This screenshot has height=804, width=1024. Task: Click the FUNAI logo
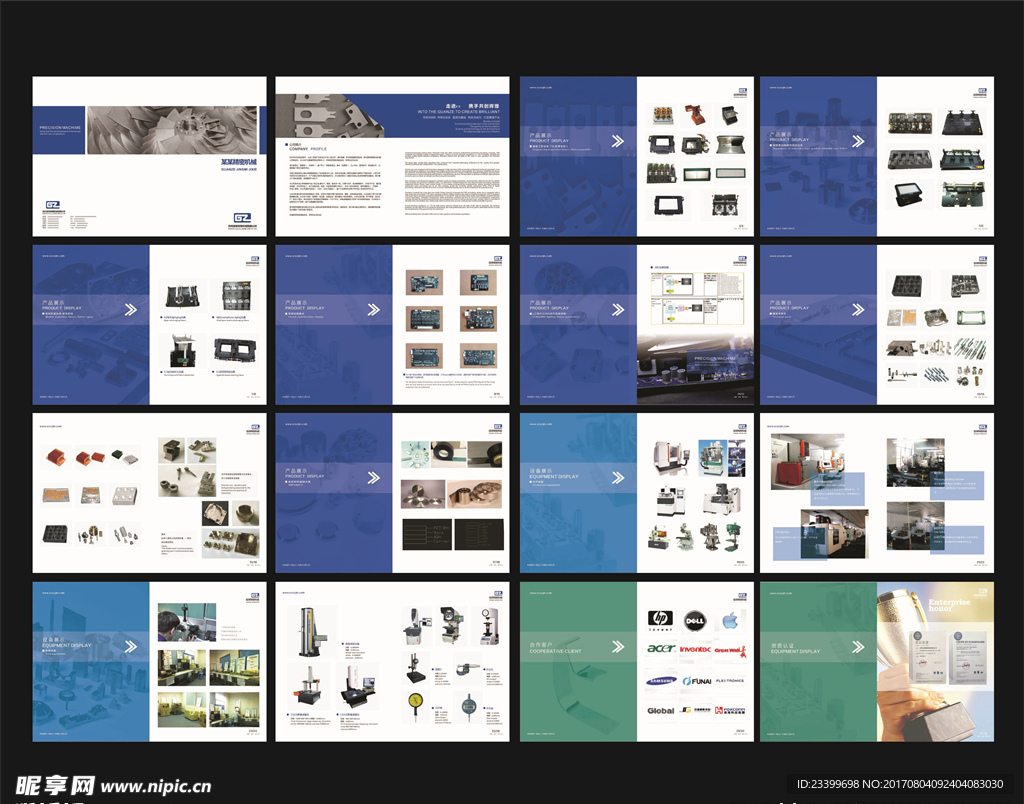695,681
